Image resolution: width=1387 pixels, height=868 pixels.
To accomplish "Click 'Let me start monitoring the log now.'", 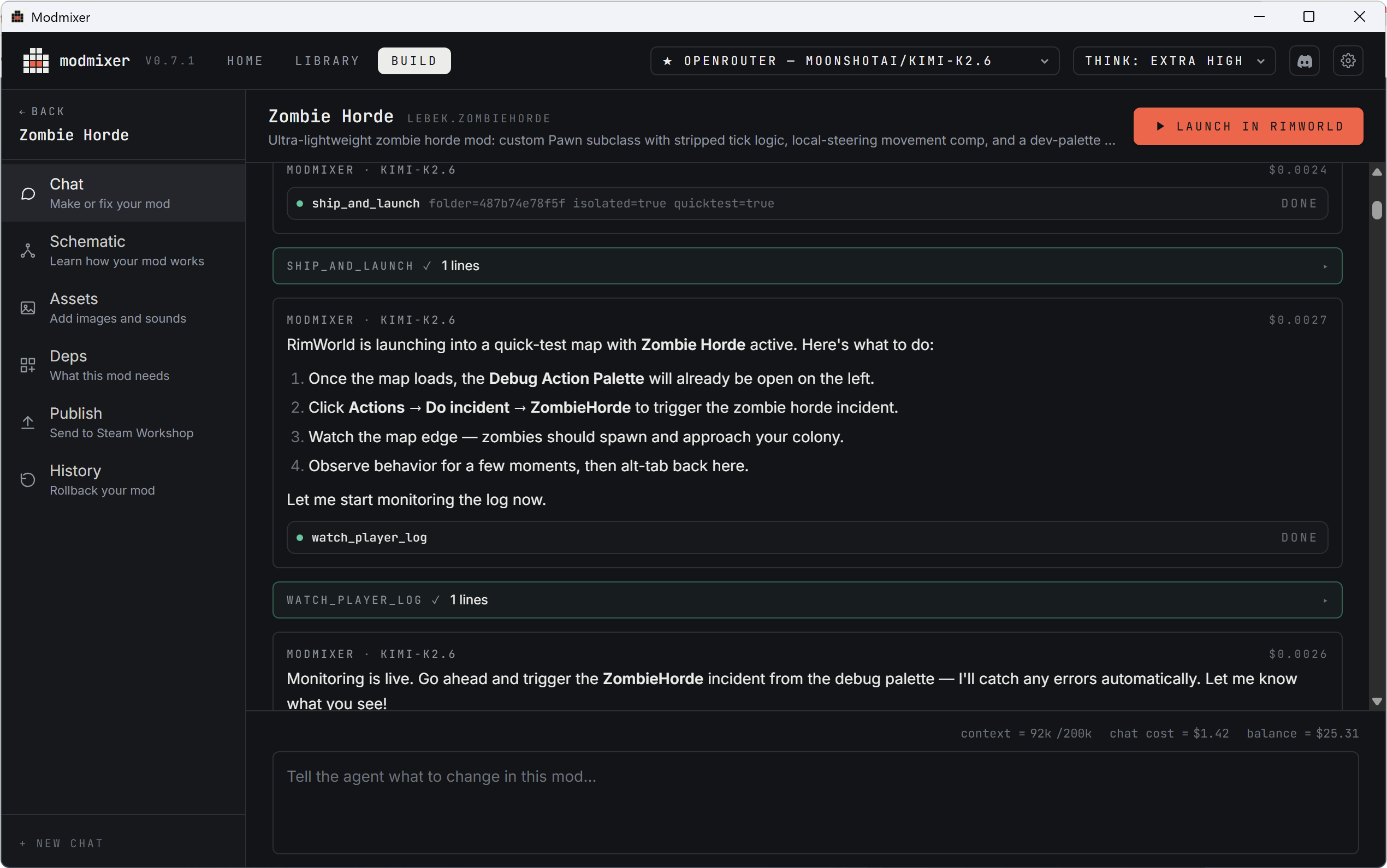I will tap(416, 500).
